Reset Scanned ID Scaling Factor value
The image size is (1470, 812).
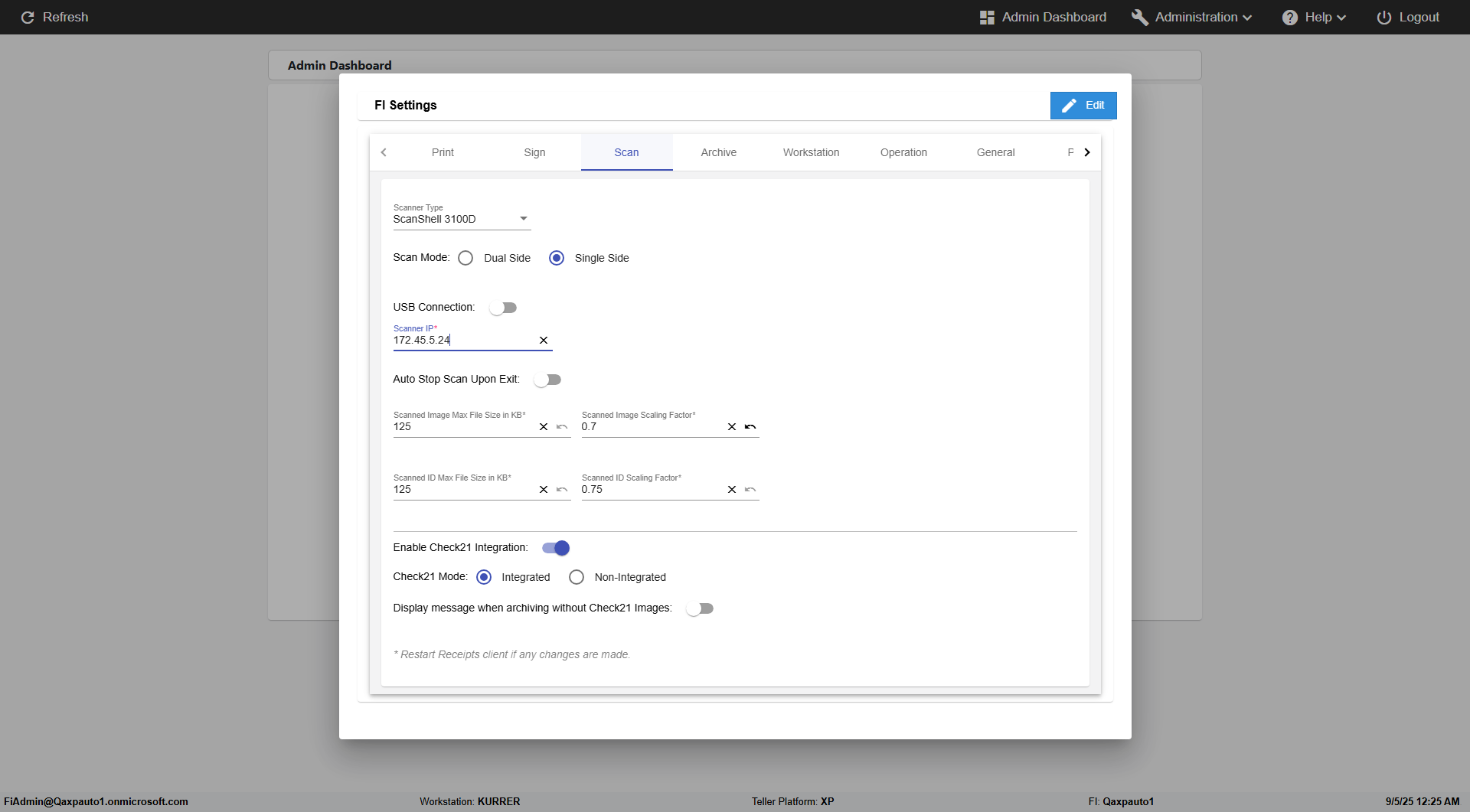click(x=750, y=490)
